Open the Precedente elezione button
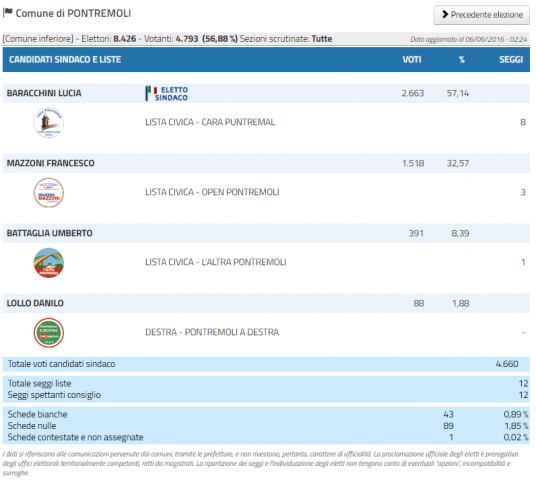This screenshot has width=536, height=480. tap(481, 15)
